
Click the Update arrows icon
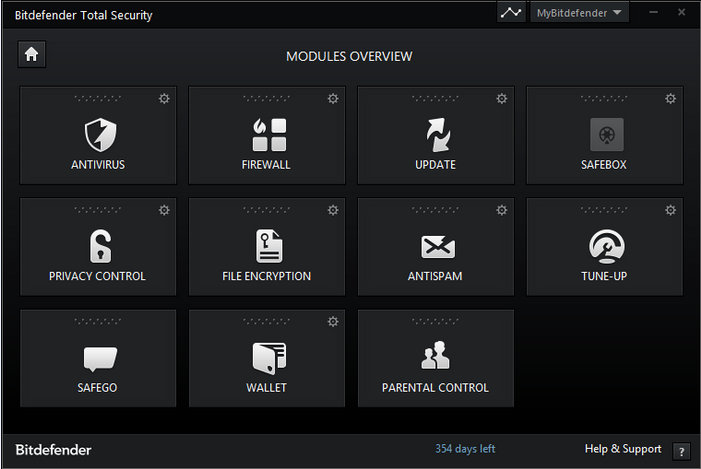point(438,135)
